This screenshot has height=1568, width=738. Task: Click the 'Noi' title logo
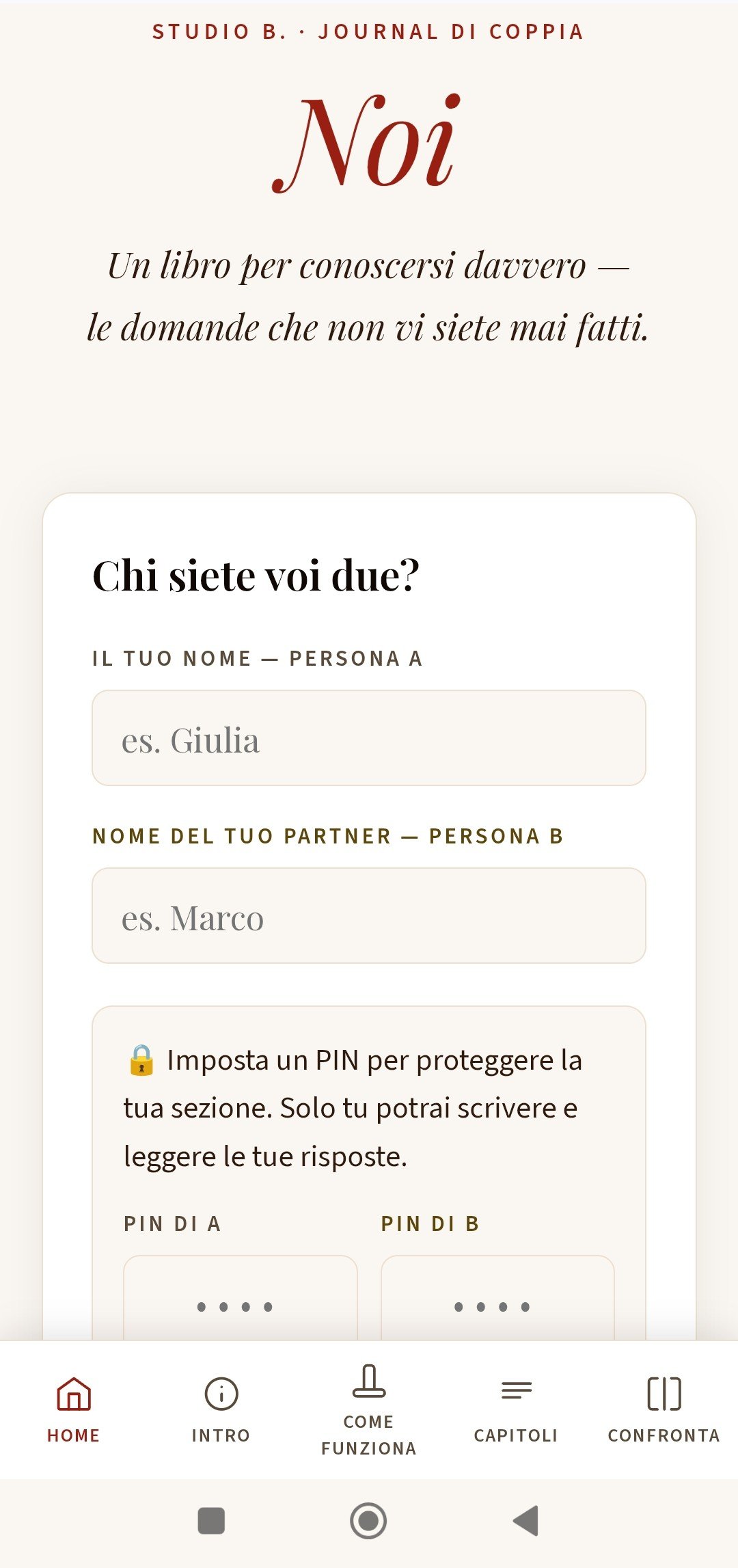367,144
